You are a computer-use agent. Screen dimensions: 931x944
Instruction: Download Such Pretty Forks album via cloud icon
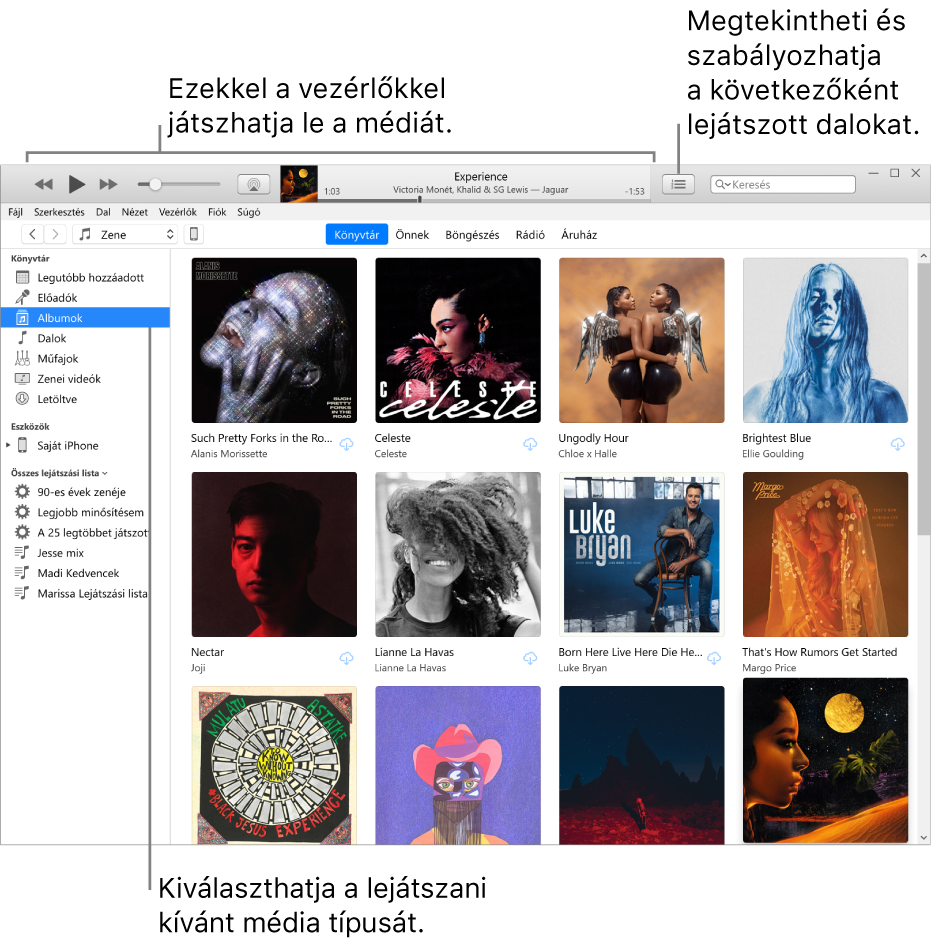[x=346, y=444]
